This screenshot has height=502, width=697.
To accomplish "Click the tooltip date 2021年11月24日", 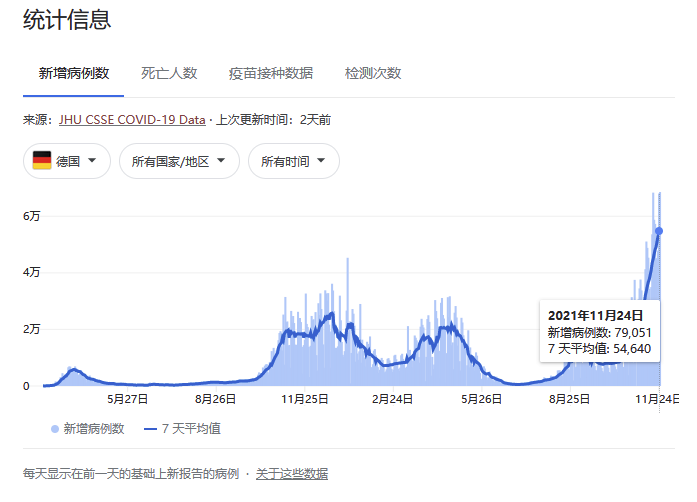I will 596,316.
